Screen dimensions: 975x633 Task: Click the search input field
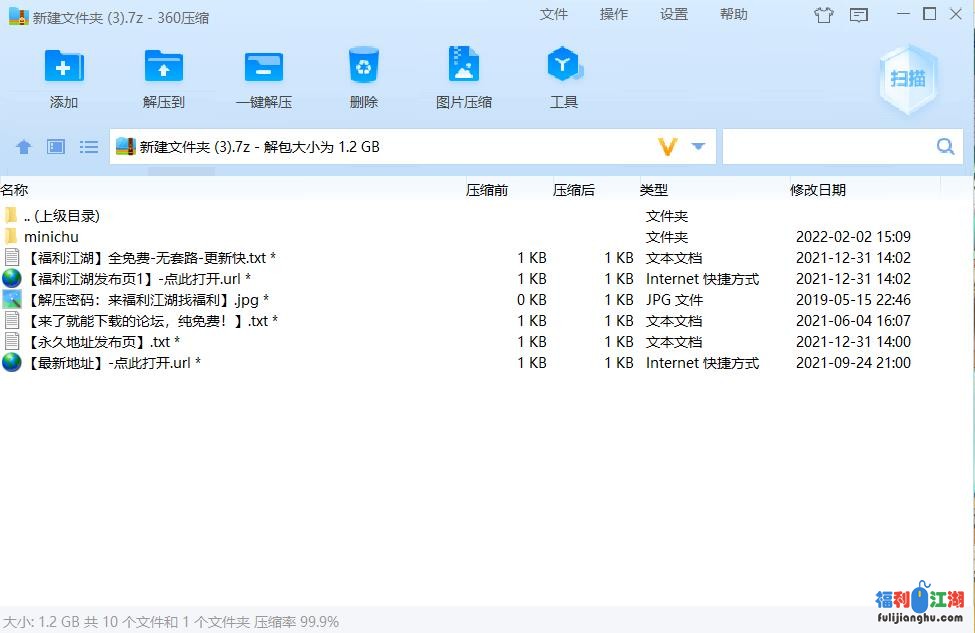(x=827, y=147)
